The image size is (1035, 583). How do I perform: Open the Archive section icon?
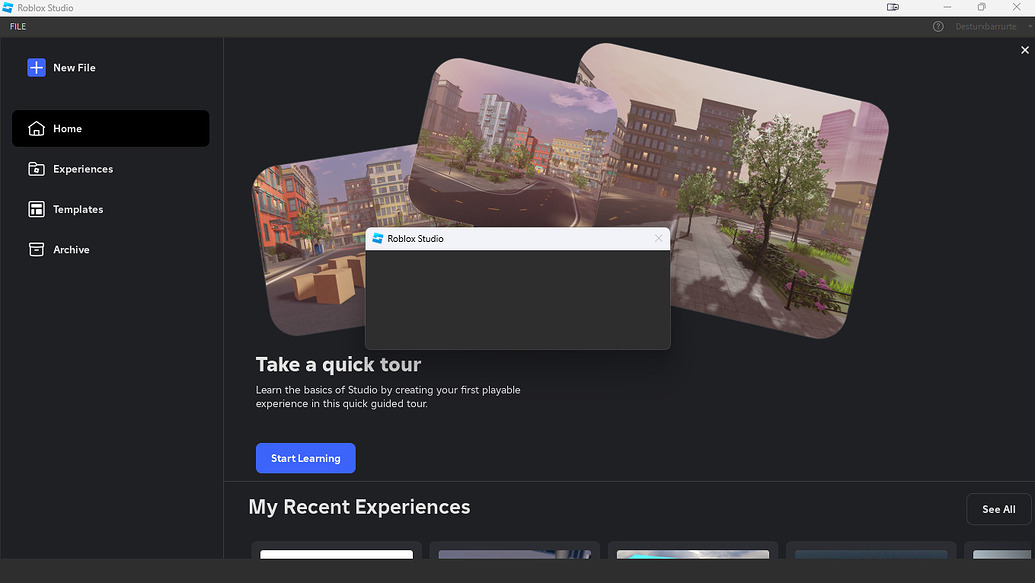pos(35,249)
